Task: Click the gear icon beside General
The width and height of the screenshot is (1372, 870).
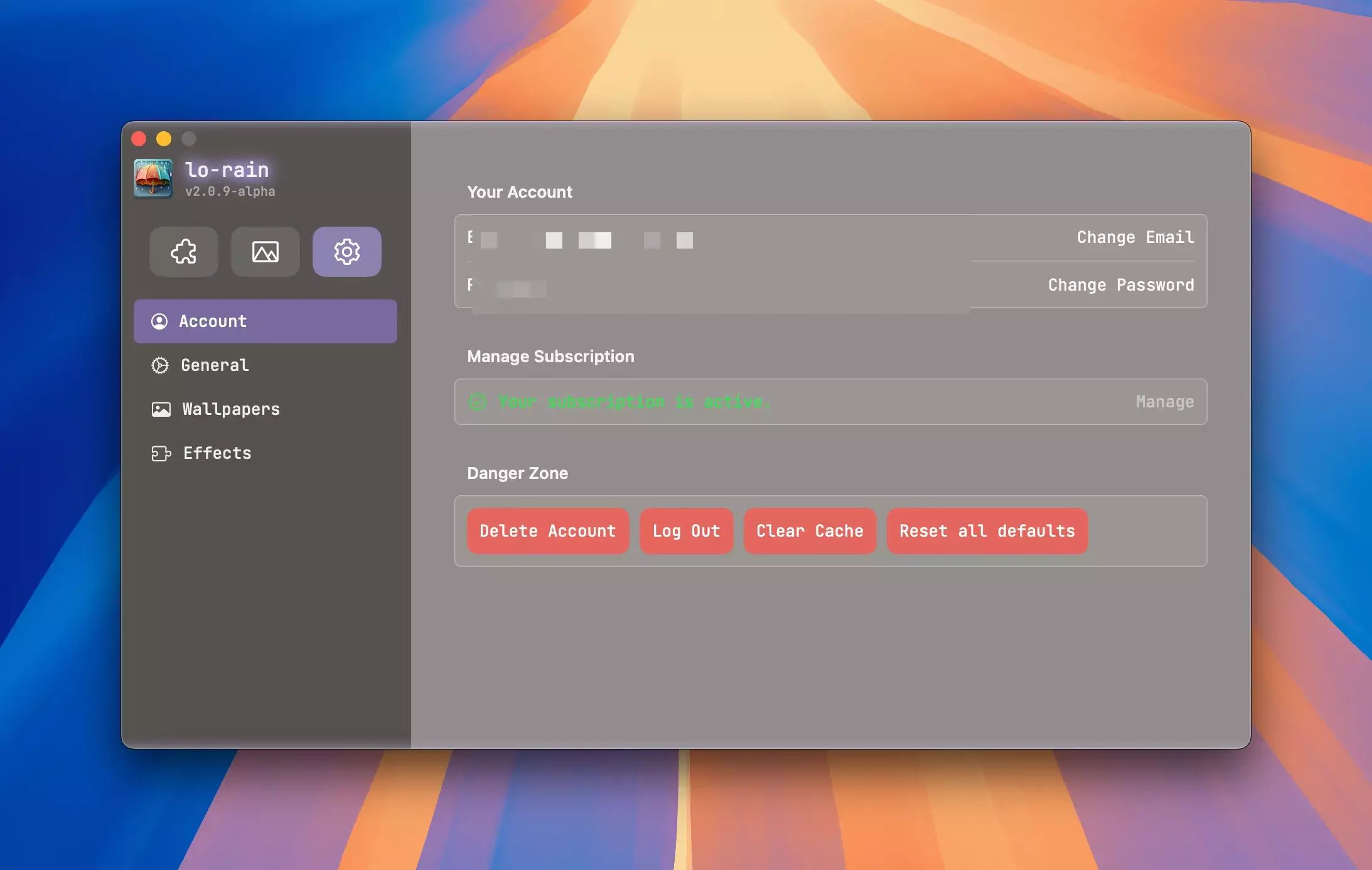Action: pyautogui.click(x=160, y=365)
